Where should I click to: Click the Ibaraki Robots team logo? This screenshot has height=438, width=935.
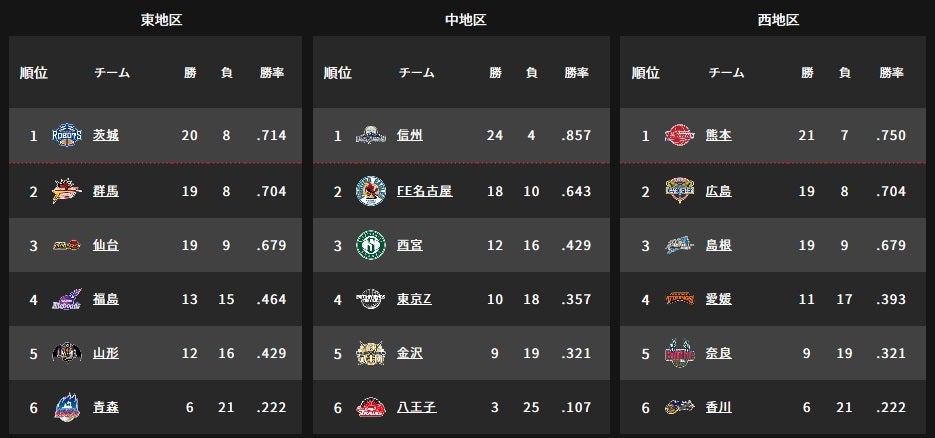tap(67, 135)
